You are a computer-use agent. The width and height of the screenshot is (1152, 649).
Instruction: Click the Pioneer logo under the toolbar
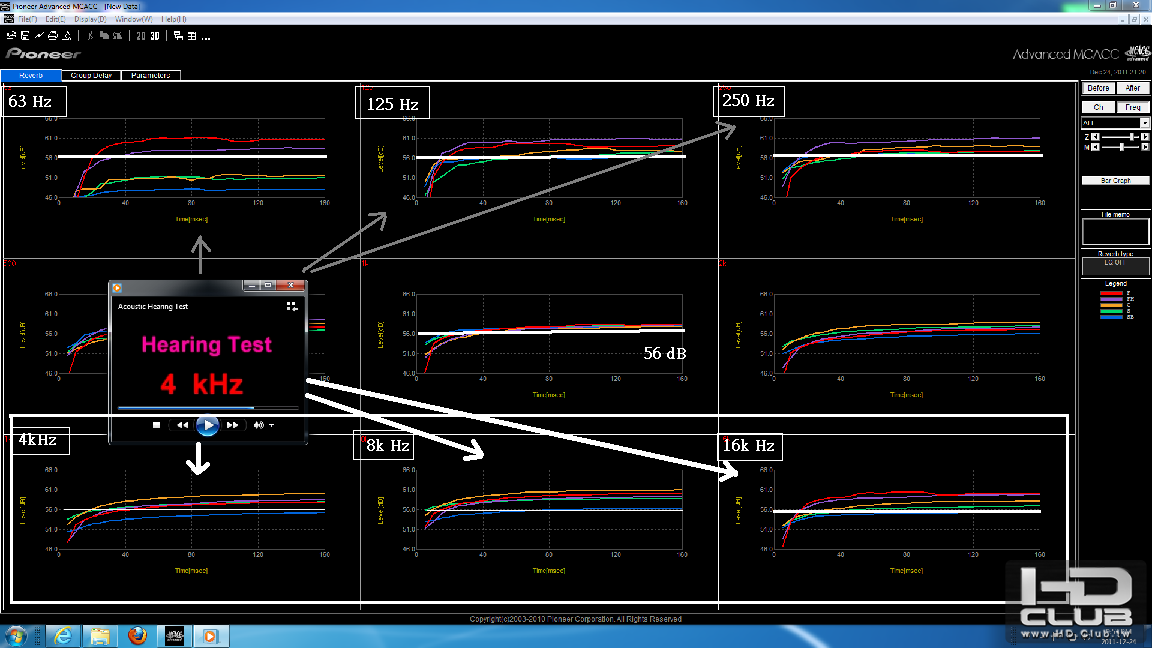point(43,54)
